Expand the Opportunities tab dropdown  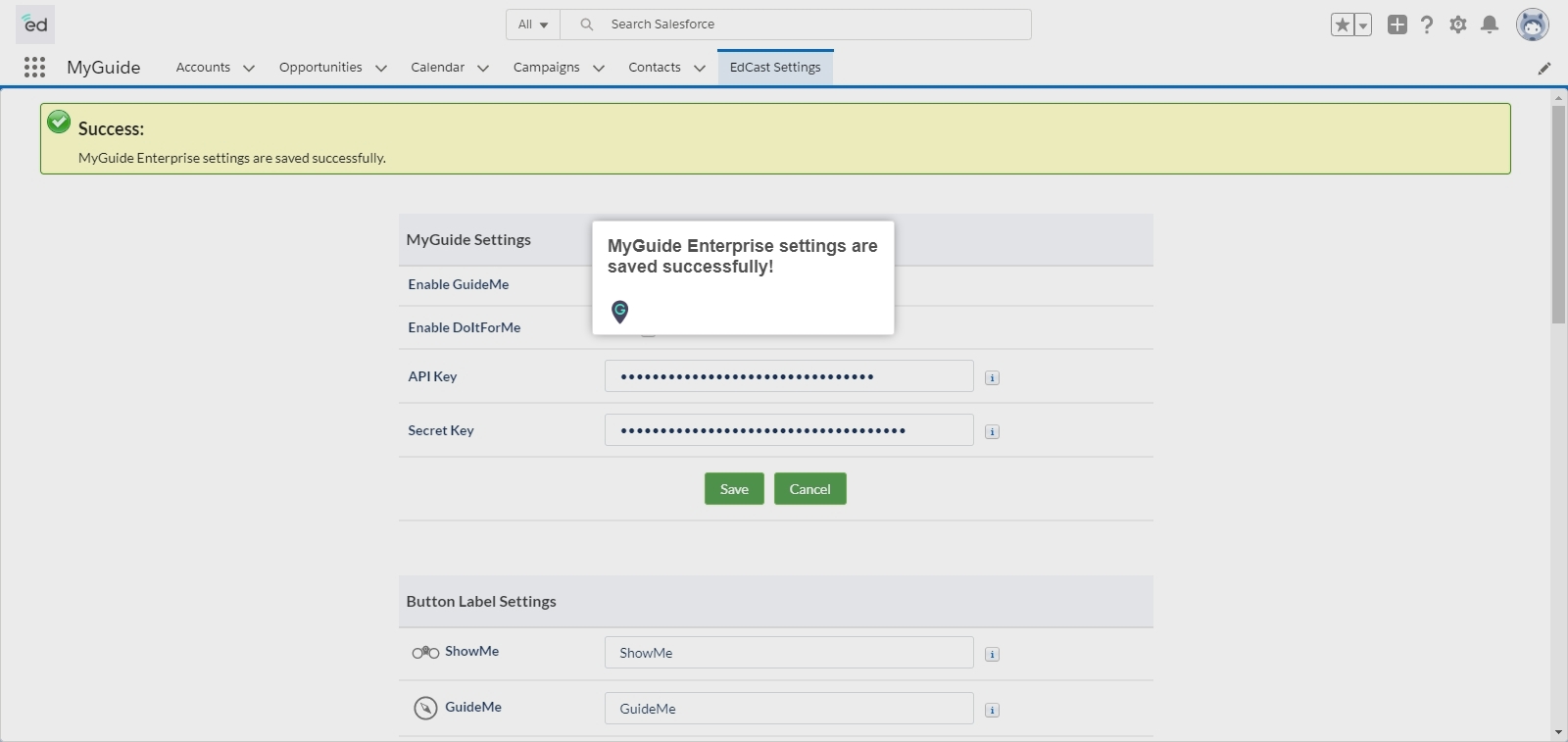click(381, 68)
